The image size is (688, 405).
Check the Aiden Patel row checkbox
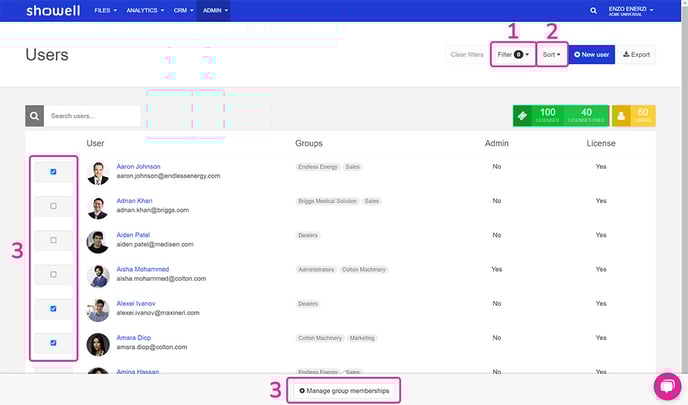click(x=54, y=240)
